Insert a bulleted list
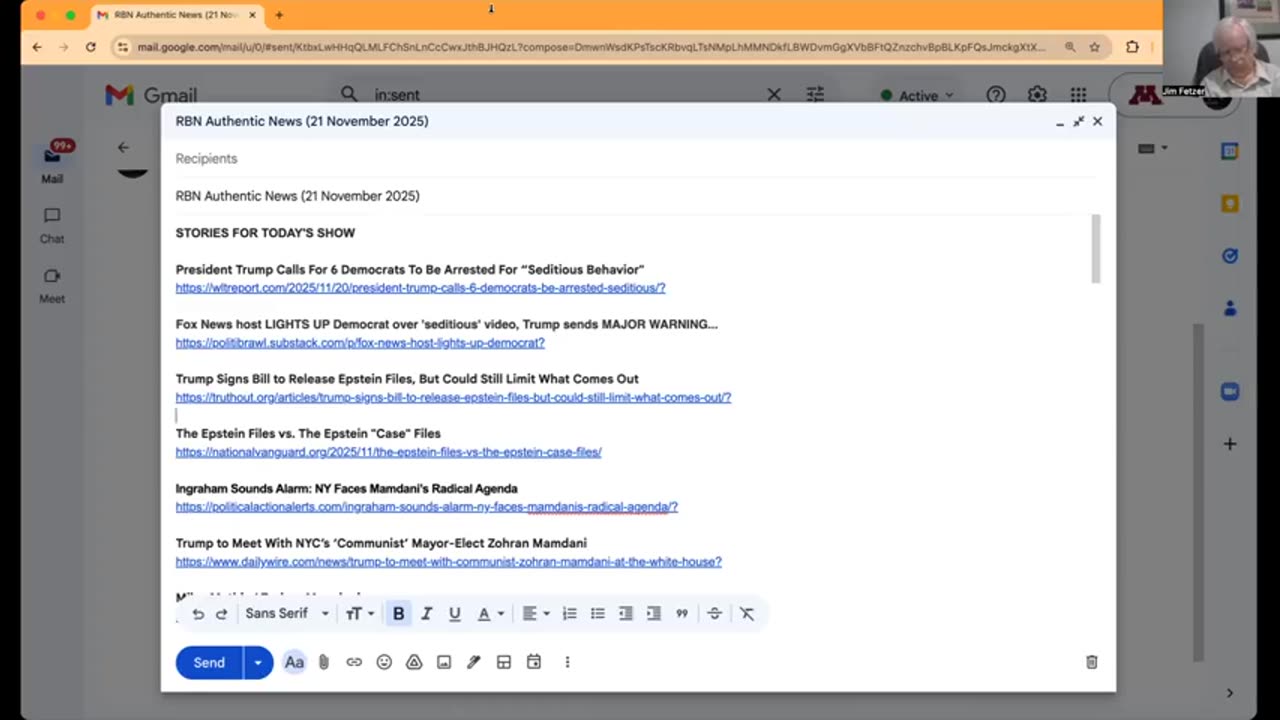Screen dimensions: 1280x720 [x=598, y=614]
